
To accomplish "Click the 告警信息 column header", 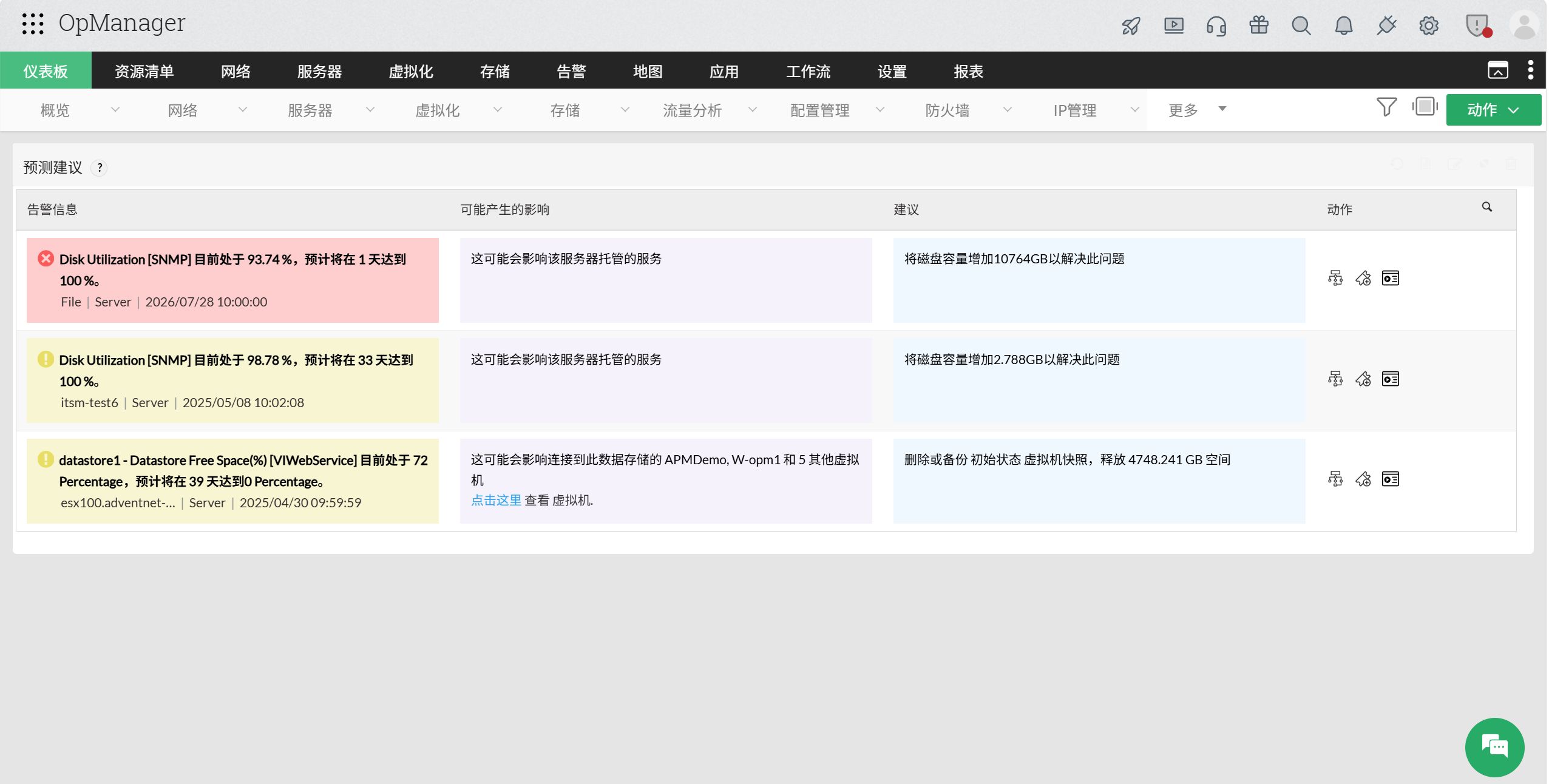I will point(52,209).
